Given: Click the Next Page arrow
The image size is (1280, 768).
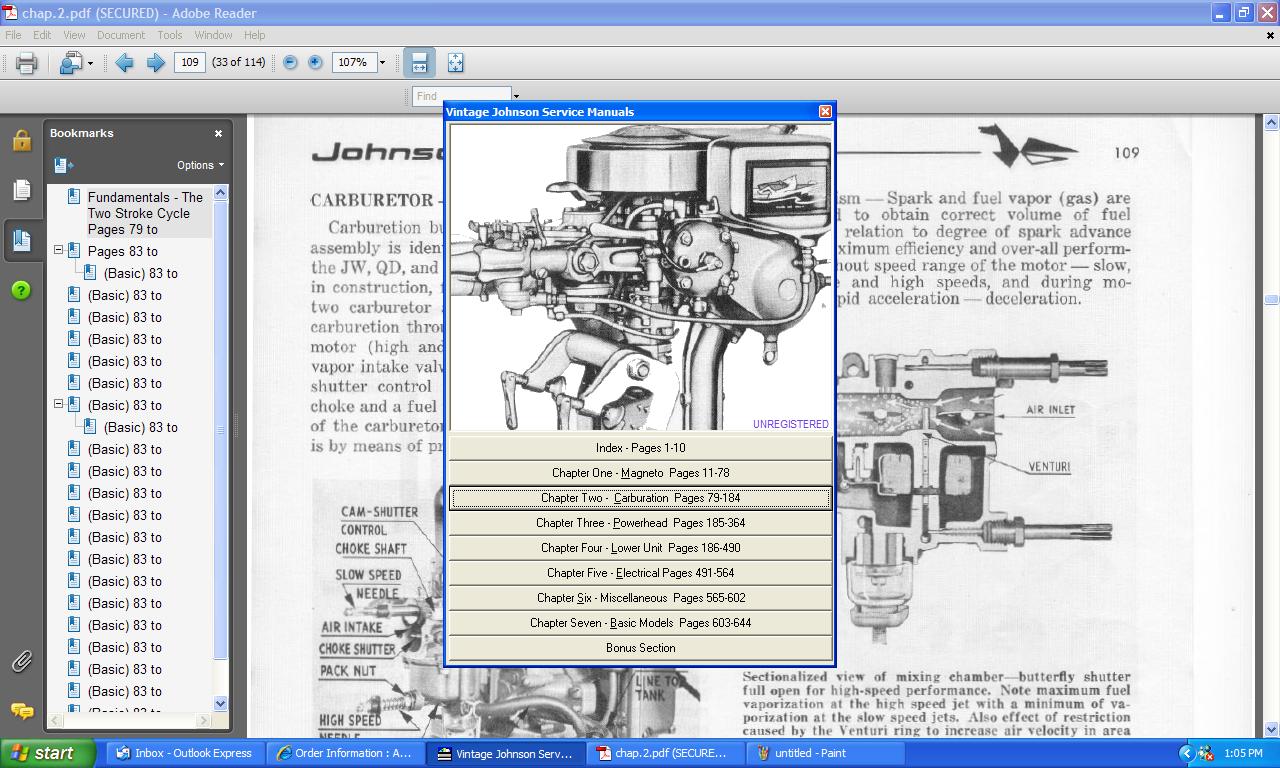Looking at the screenshot, I should click(x=156, y=62).
